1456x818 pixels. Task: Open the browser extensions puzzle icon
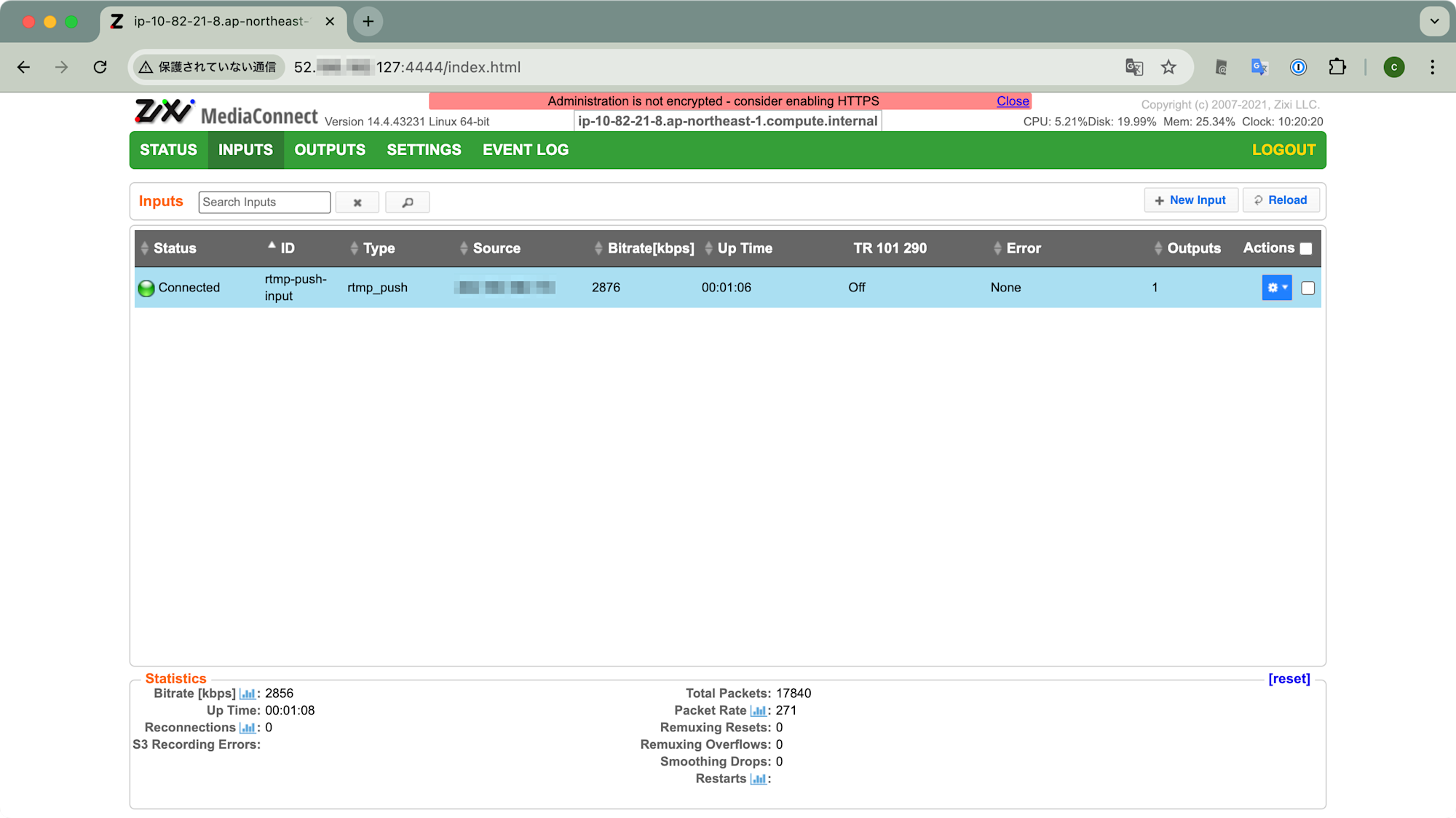click(1337, 67)
